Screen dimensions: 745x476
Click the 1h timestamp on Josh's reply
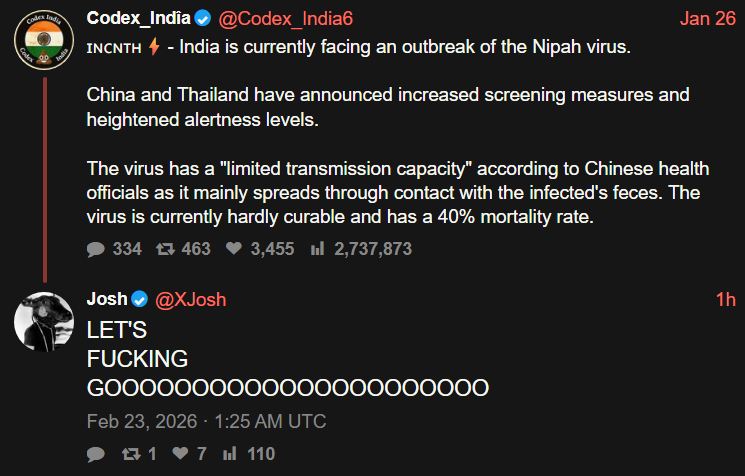725,299
